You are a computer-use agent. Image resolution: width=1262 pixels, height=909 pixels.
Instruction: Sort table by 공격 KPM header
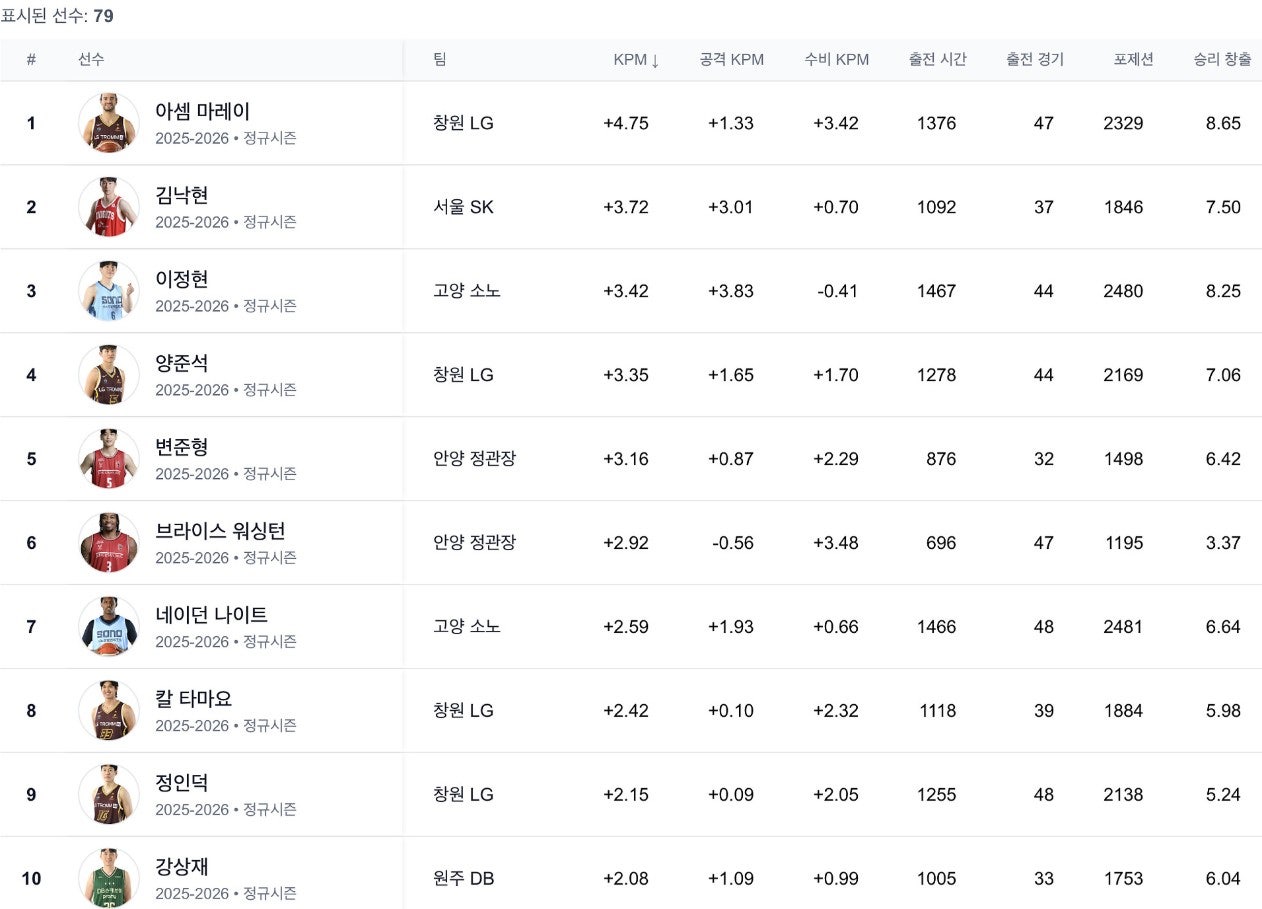click(x=732, y=60)
